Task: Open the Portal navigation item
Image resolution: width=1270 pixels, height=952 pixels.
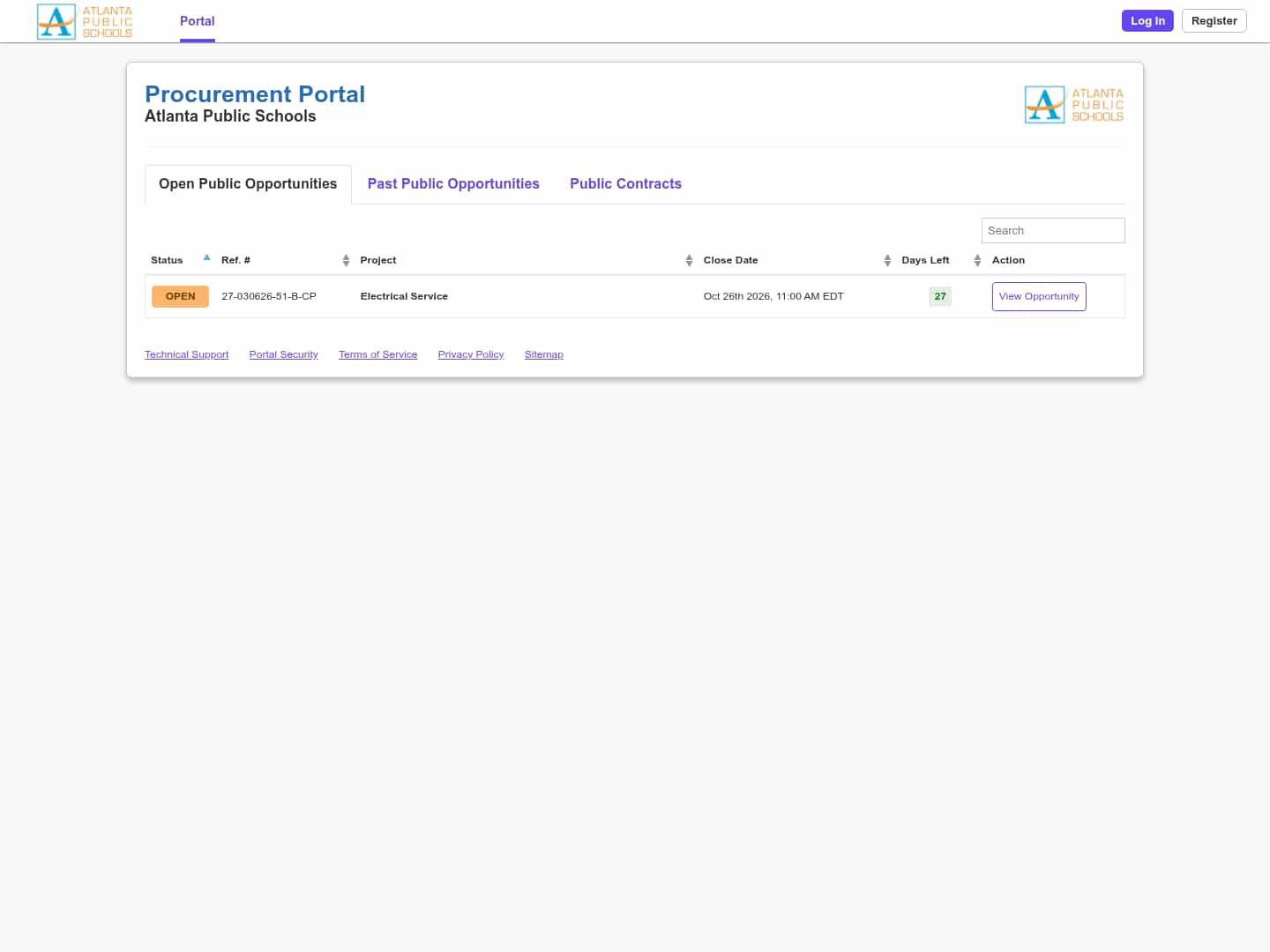Action: click(198, 21)
